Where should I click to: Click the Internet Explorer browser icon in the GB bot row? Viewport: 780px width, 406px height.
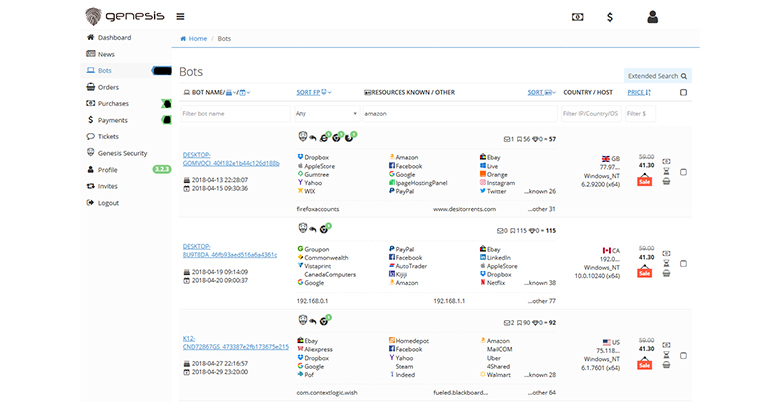click(324, 137)
